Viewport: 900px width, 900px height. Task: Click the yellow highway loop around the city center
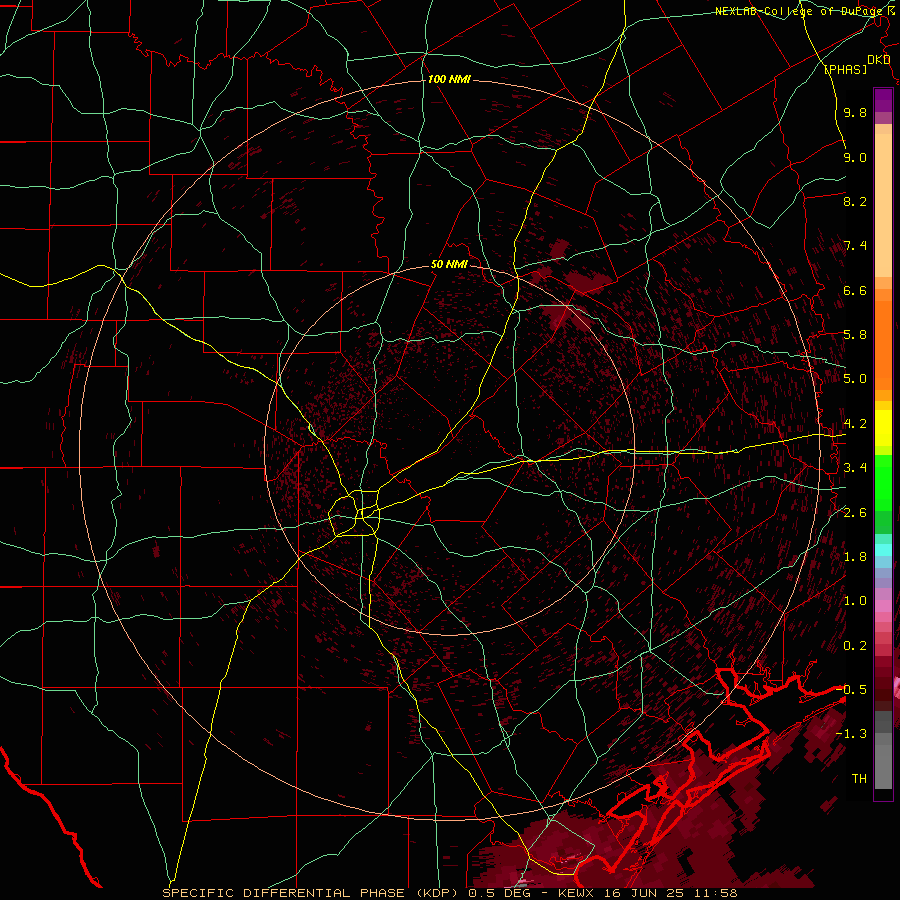coord(356,513)
